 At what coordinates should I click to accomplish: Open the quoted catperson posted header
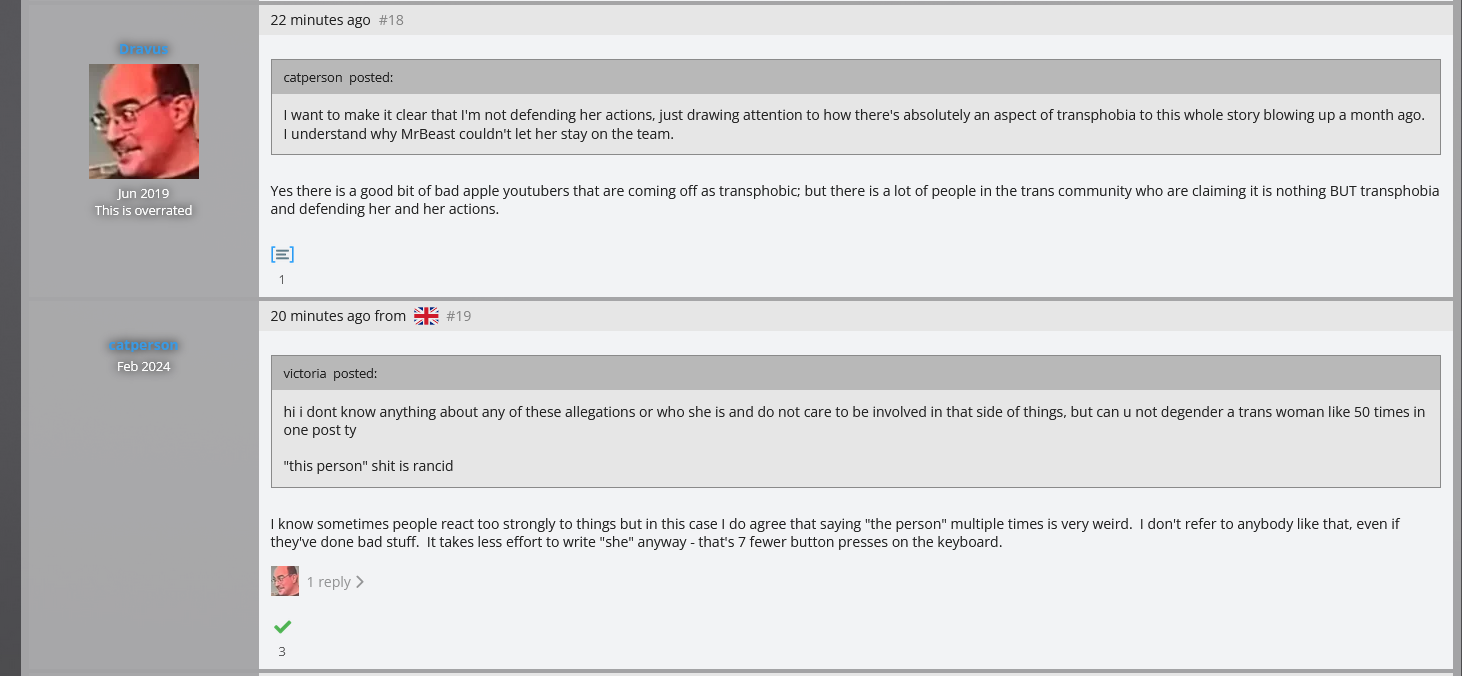point(338,77)
